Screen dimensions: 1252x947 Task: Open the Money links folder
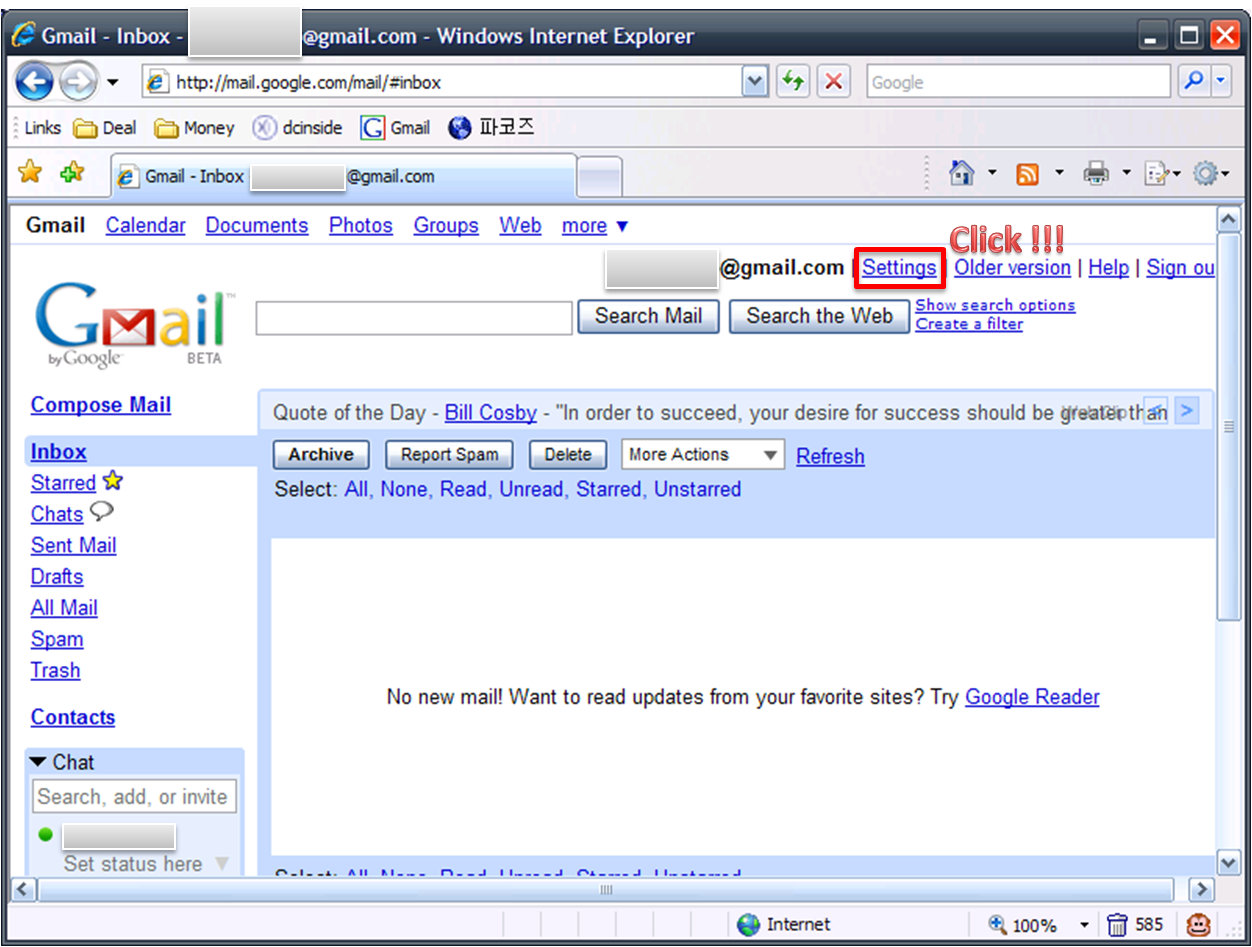coord(195,128)
